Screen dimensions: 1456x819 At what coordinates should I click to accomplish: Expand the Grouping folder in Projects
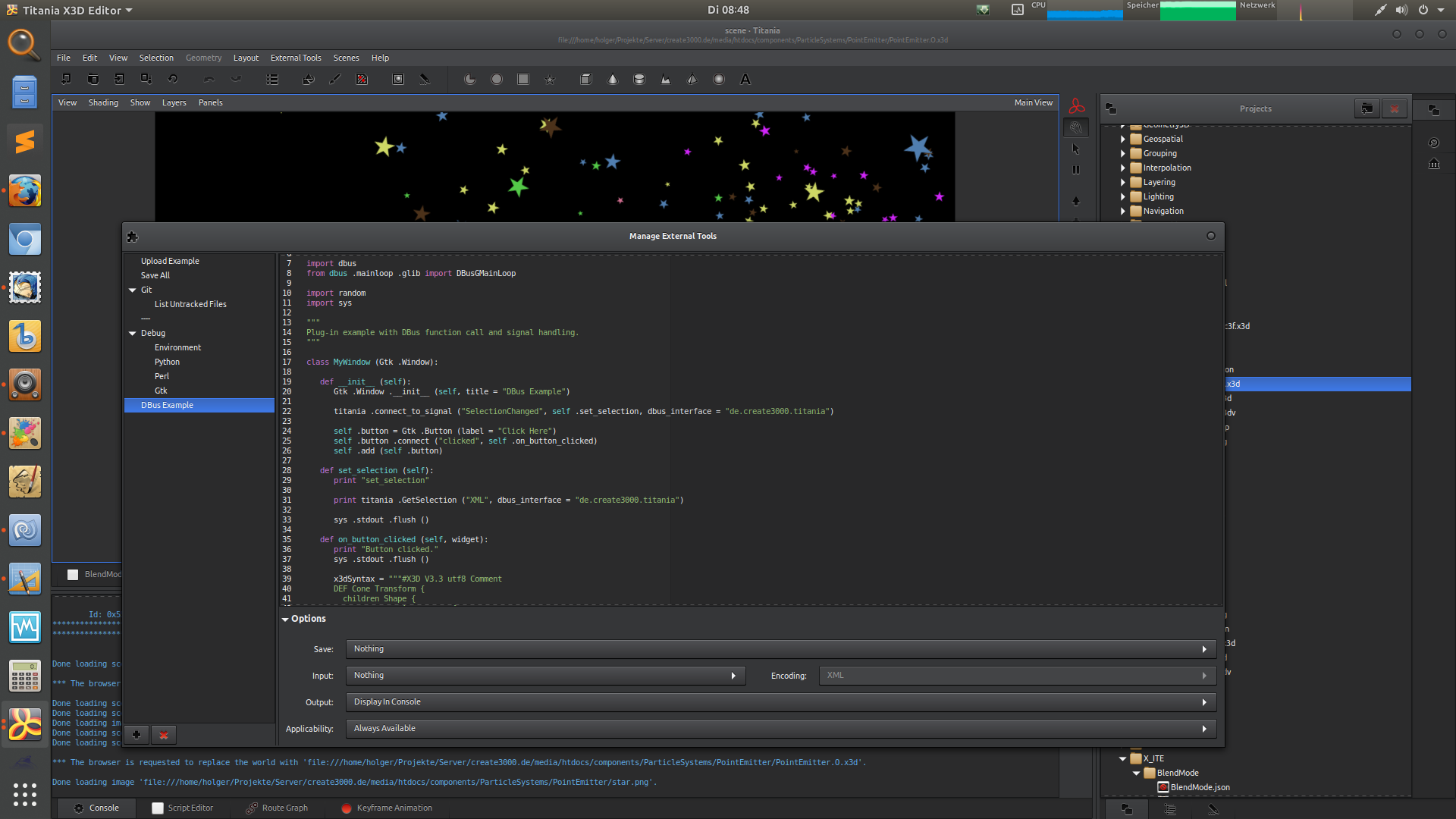coord(1123,153)
